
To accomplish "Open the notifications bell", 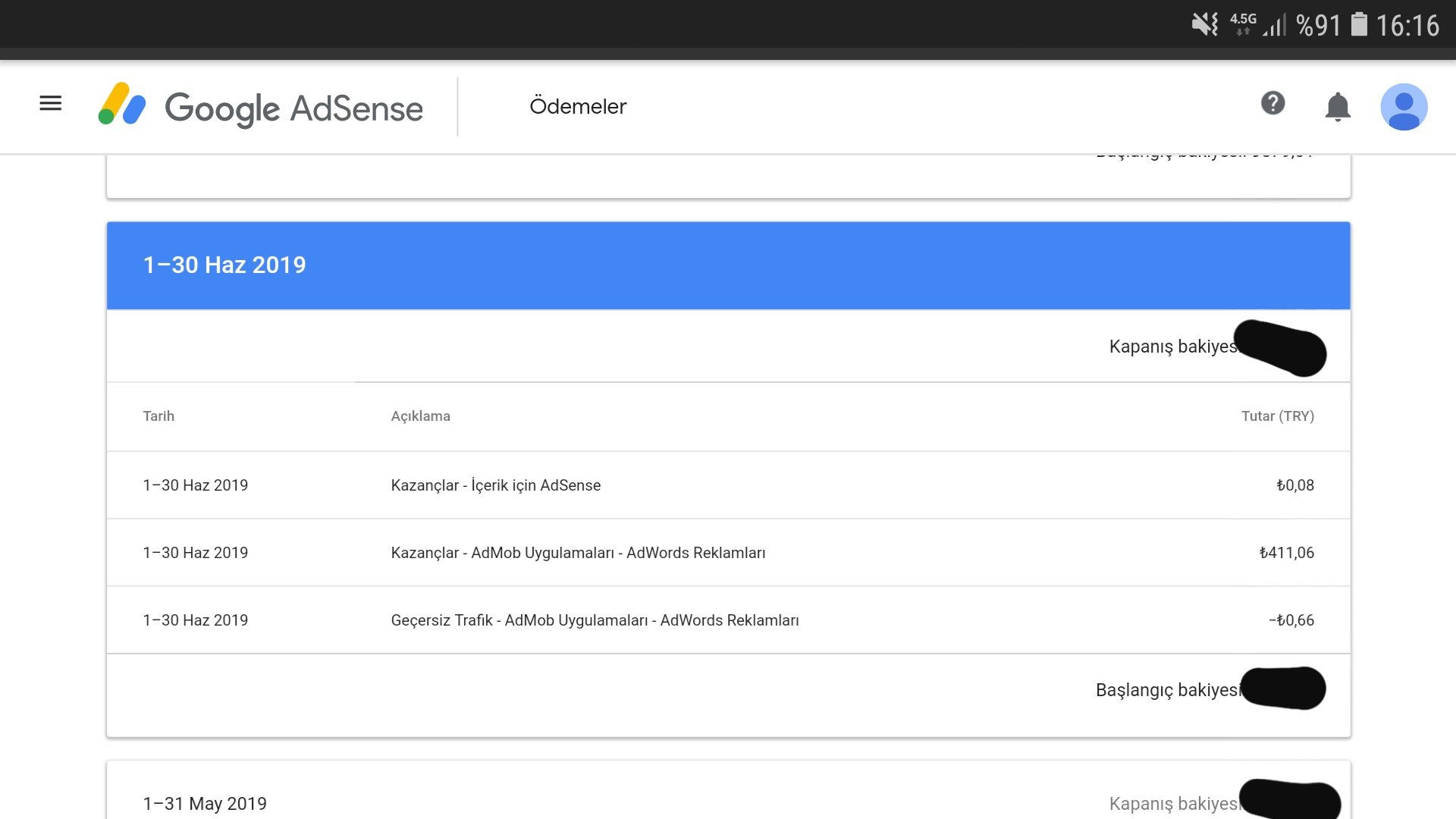I will click(x=1338, y=106).
